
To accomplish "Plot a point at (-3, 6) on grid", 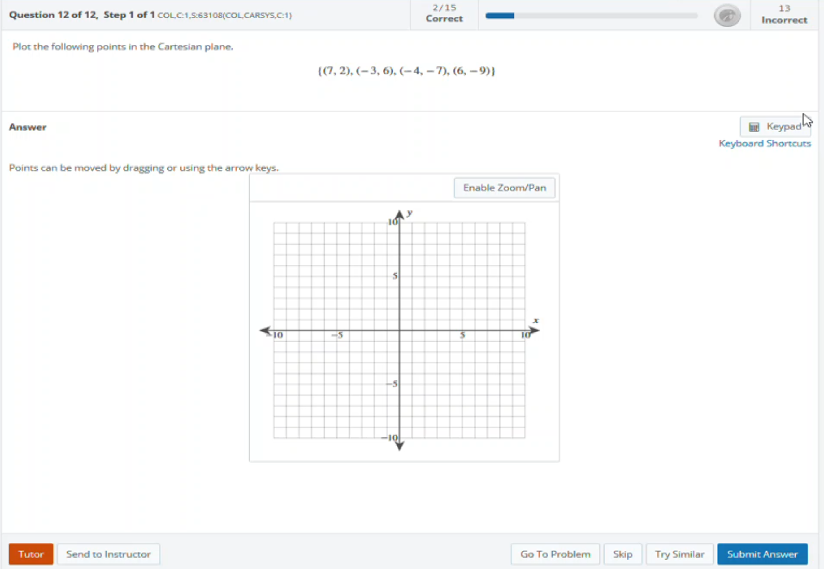I will [x=362, y=266].
